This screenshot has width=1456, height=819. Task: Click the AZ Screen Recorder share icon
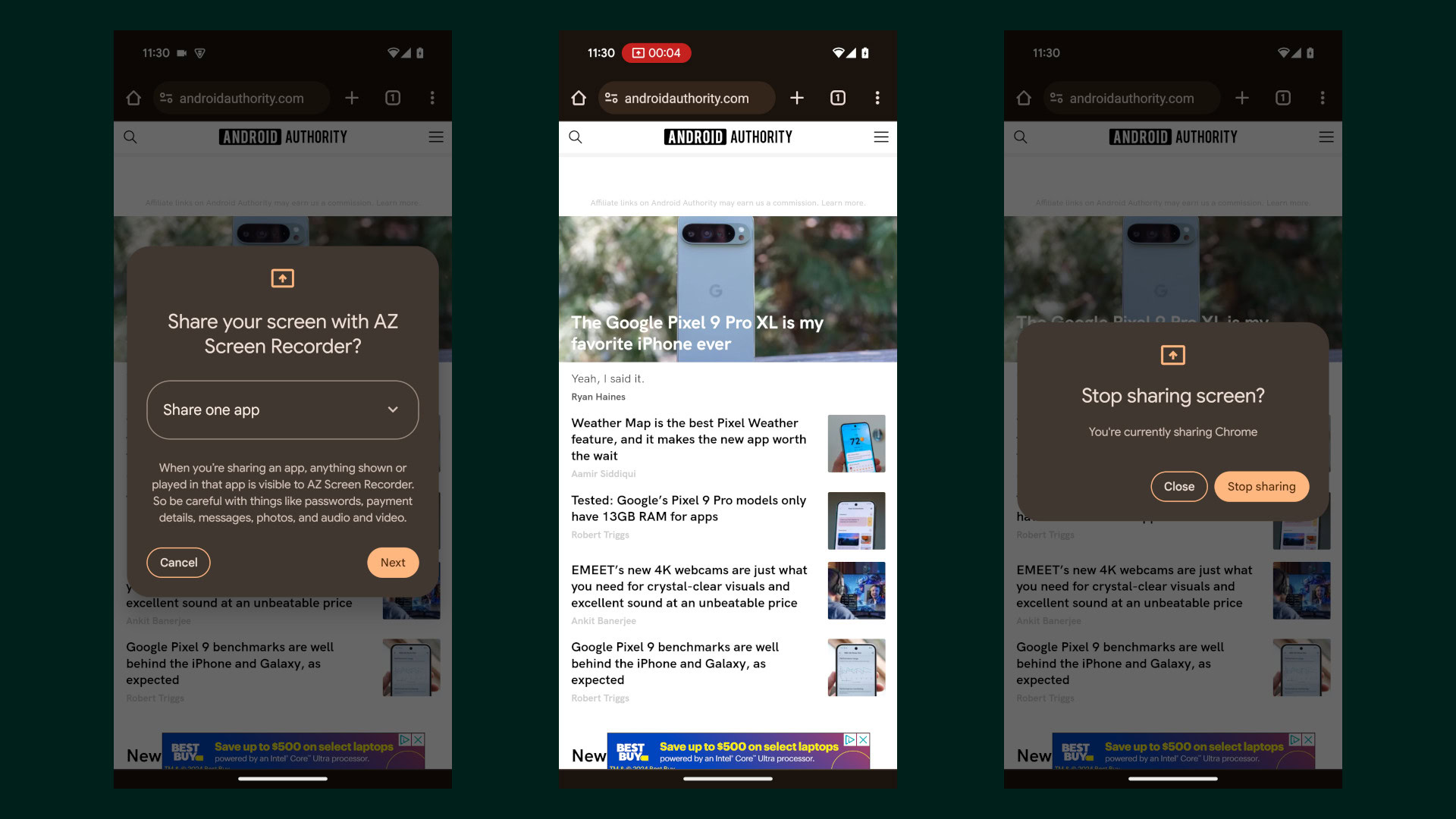283,278
